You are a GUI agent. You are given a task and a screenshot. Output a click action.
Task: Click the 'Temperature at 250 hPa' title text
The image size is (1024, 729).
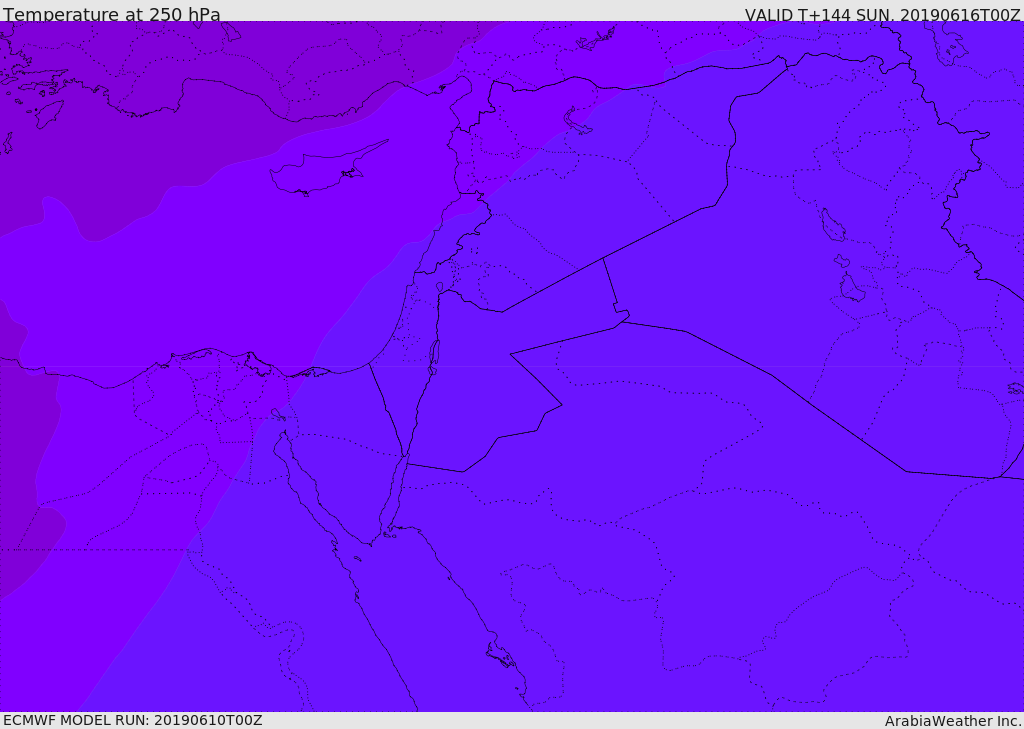point(112,14)
